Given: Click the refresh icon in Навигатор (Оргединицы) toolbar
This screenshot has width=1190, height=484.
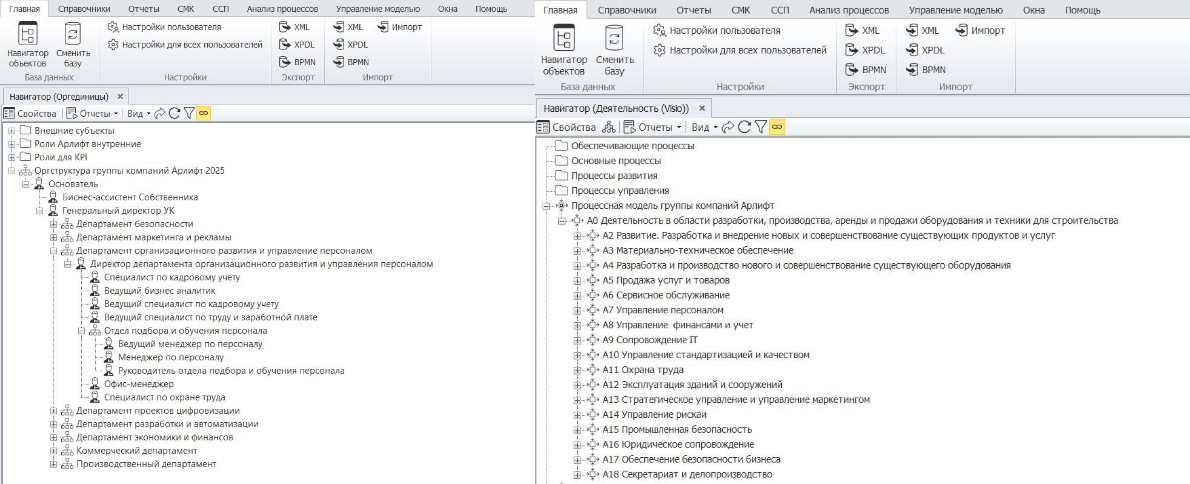Looking at the screenshot, I should tap(174, 113).
